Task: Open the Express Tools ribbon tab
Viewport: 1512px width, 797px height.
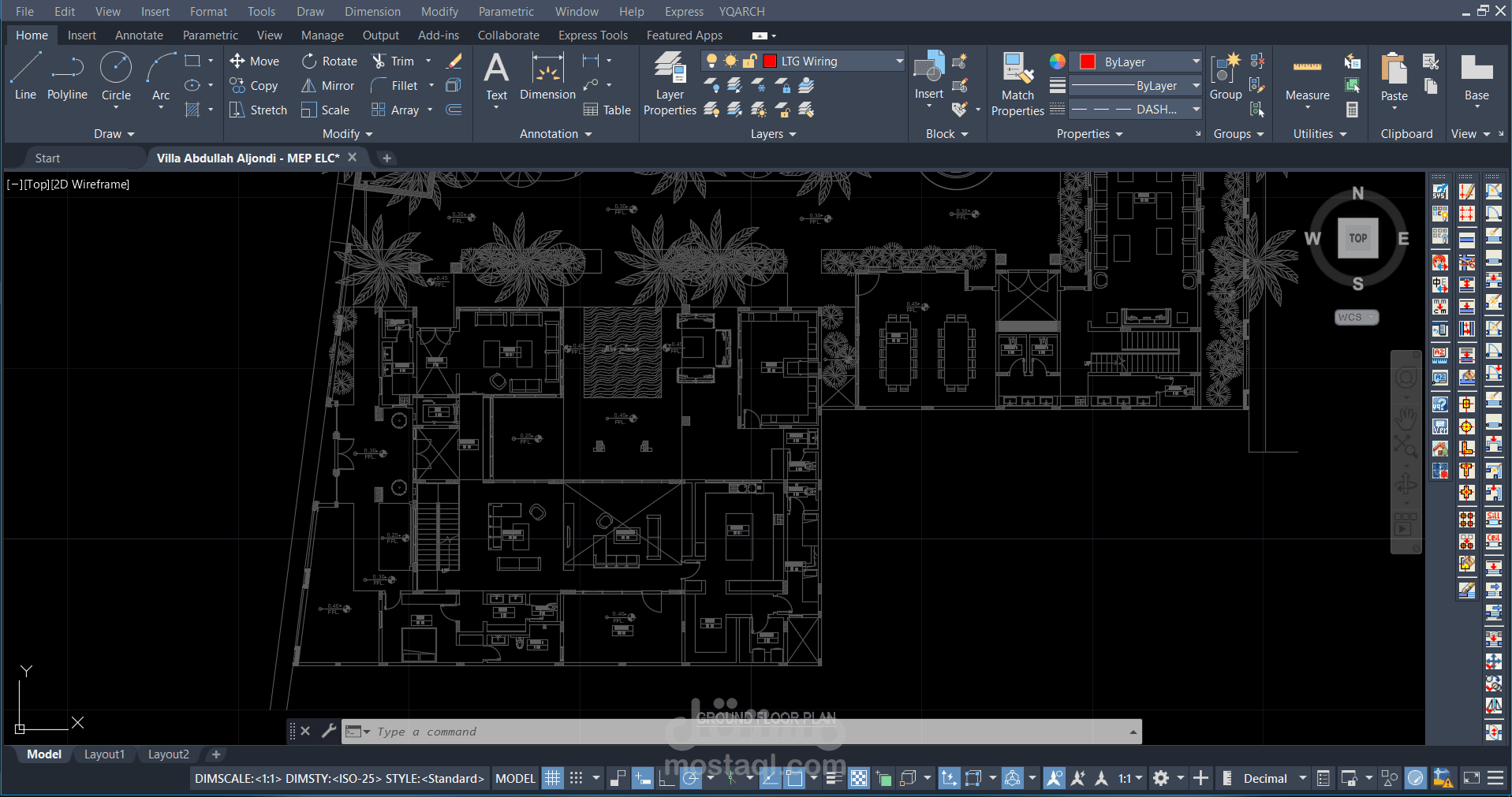Action: pos(593,35)
